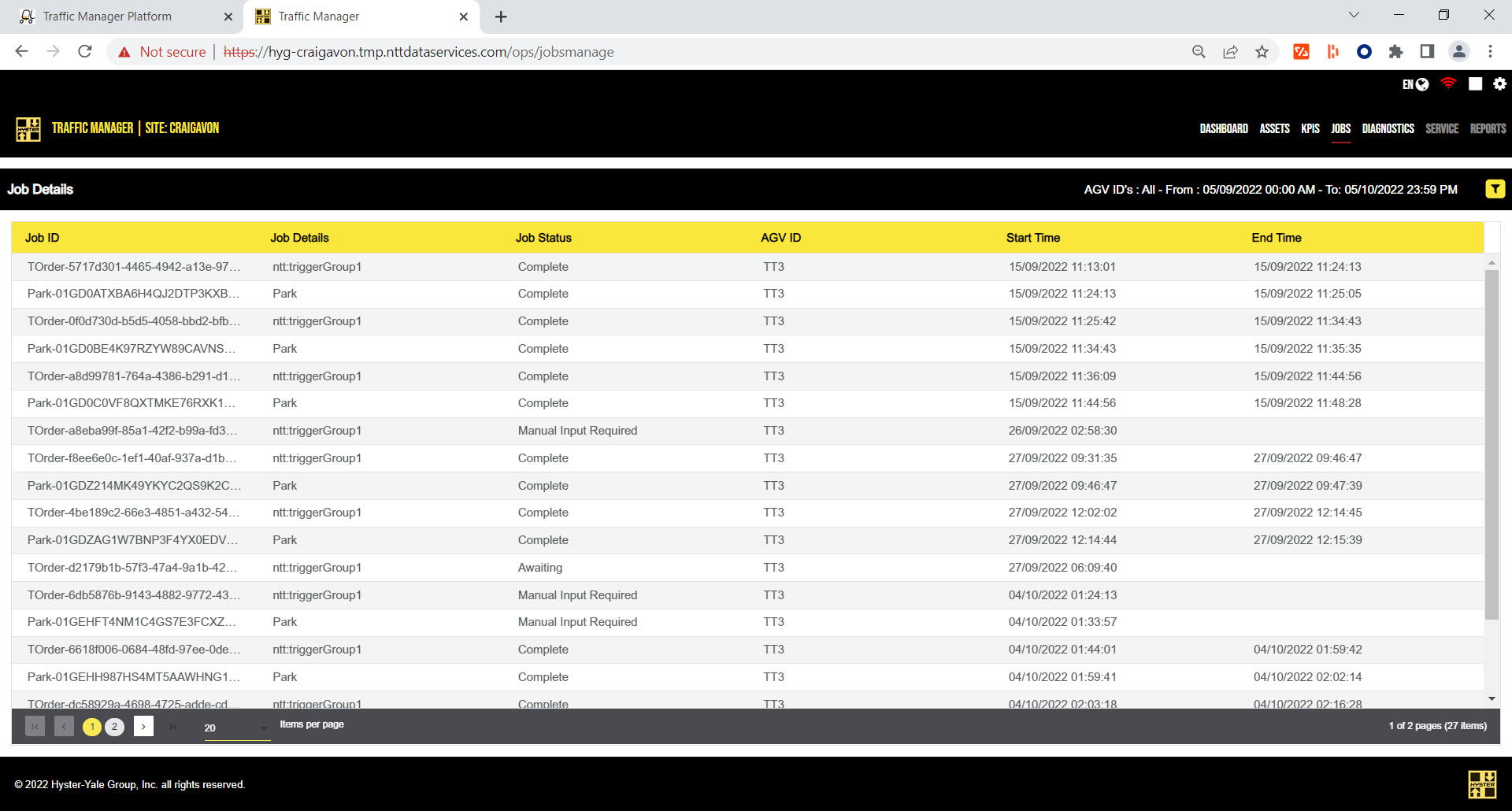Viewport: 1512px width, 811px height.
Task: Click the red Wi-Fi connection status icon
Action: tap(1447, 83)
